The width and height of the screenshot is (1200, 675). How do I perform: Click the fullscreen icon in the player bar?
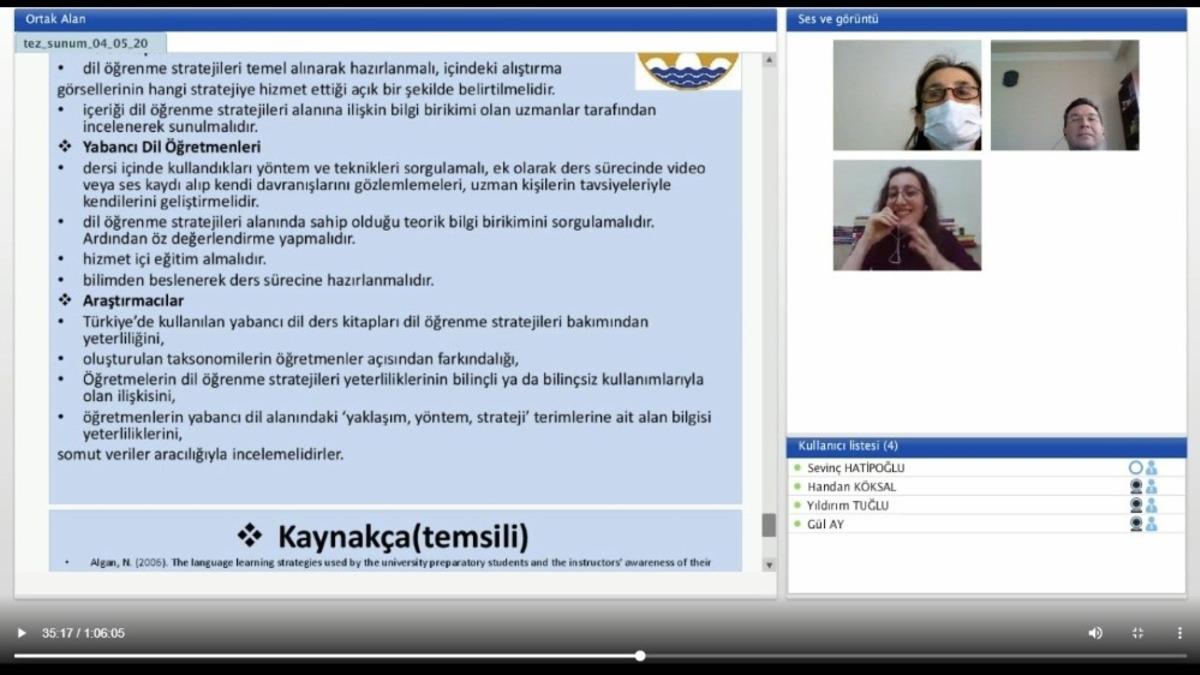click(1137, 633)
